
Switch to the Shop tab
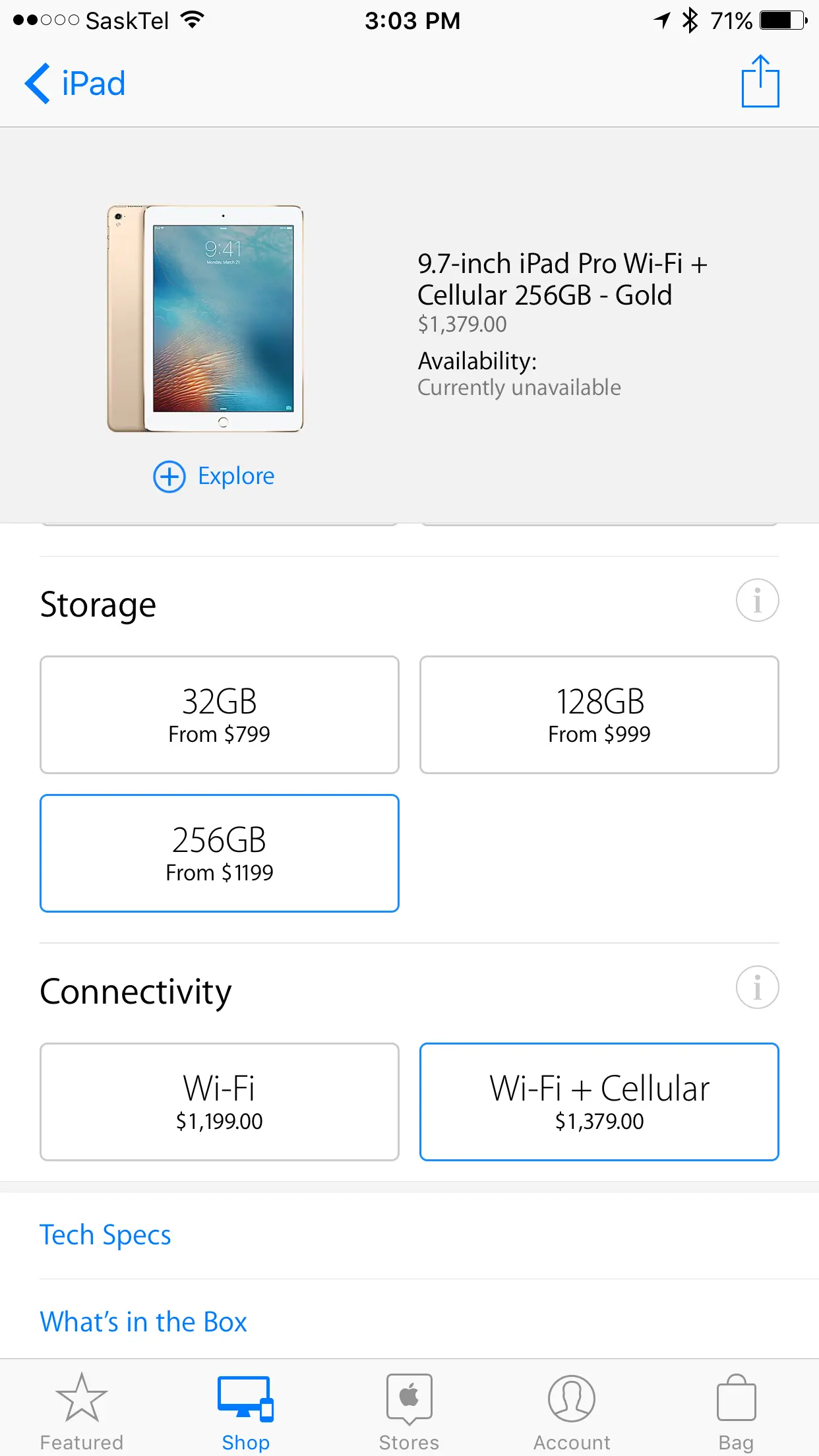[245, 1409]
